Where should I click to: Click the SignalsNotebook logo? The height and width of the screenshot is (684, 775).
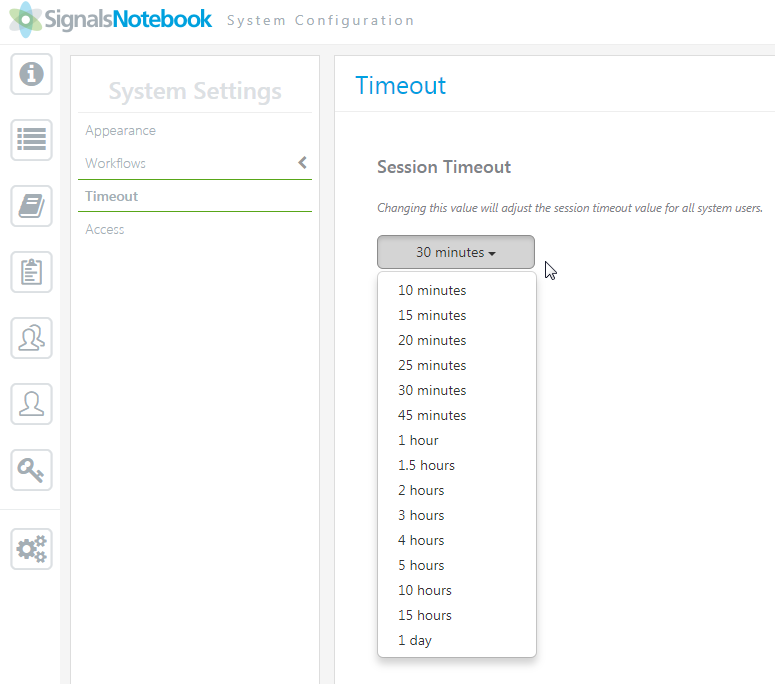pos(111,20)
